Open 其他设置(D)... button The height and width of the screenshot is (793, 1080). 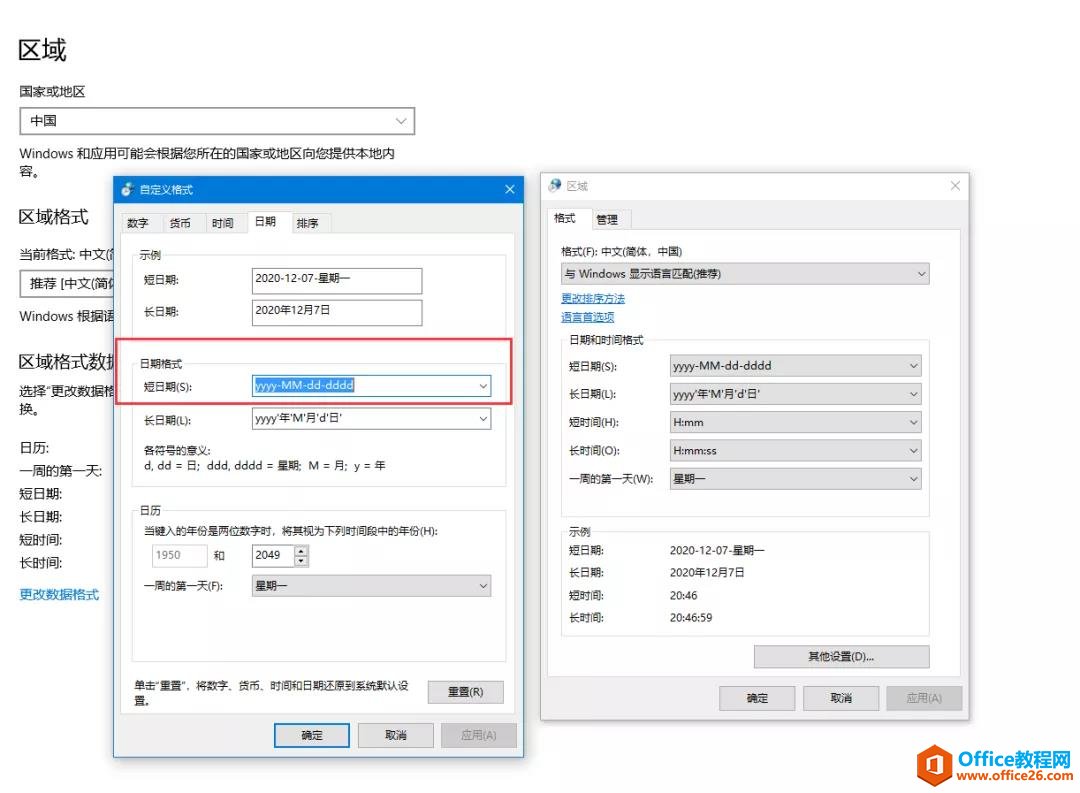pyautogui.click(x=841, y=657)
